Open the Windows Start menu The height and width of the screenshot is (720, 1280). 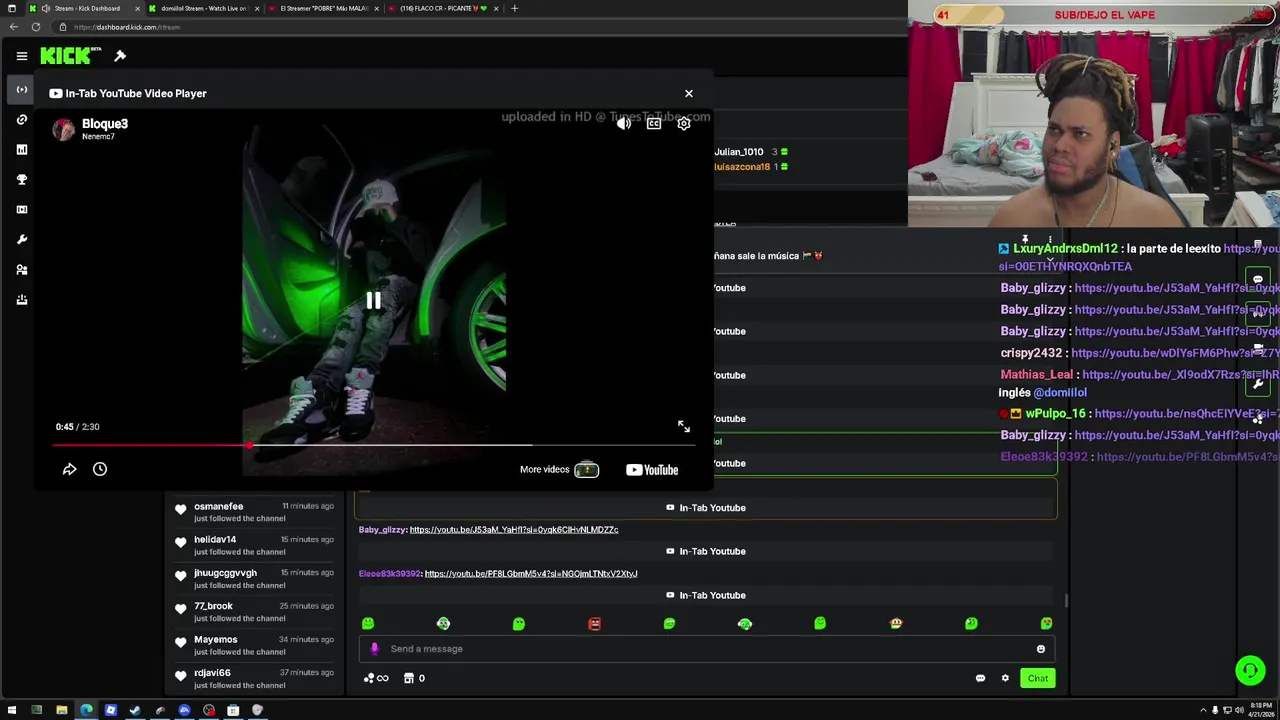coord(12,710)
